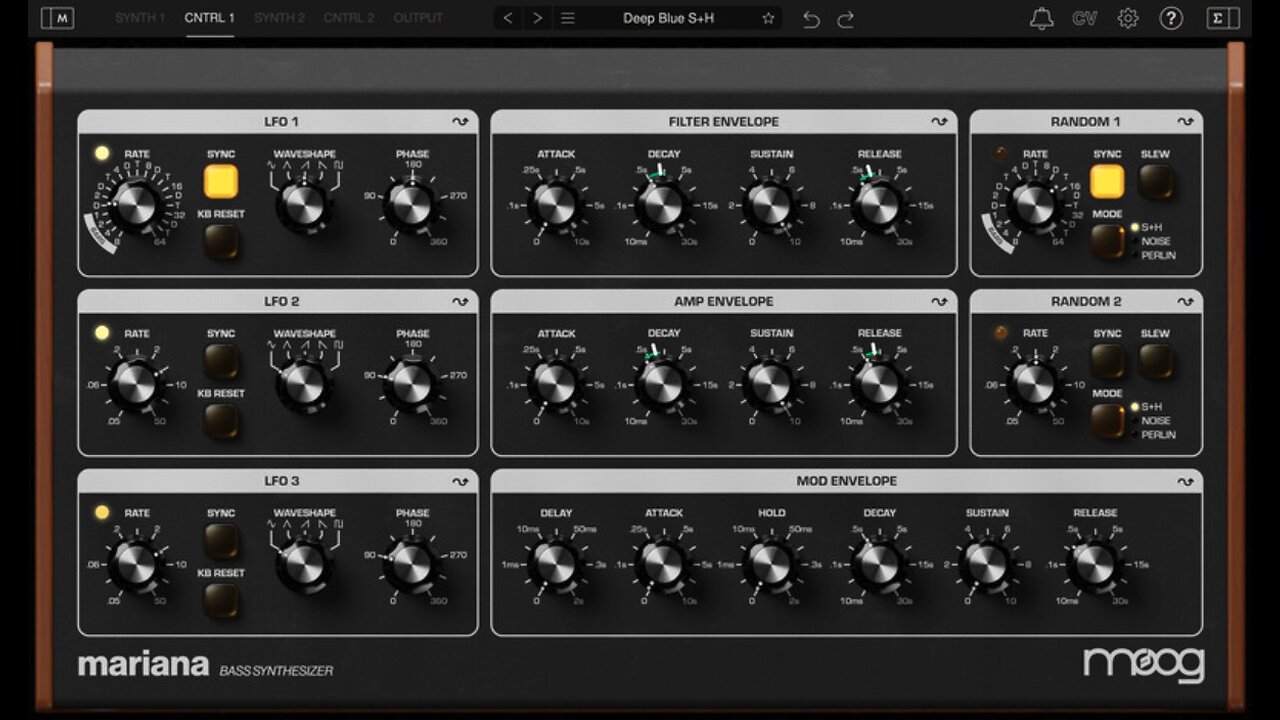Favorite the Deep Blue S+H preset star

[x=768, y=18]
